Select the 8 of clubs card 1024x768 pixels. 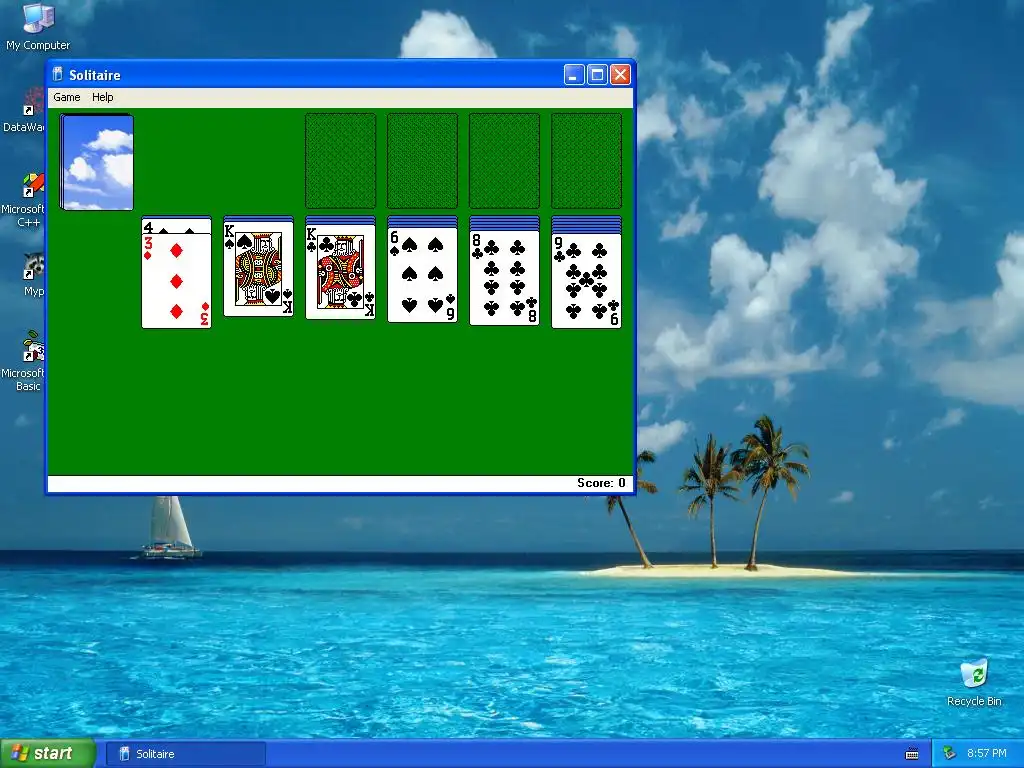(505, 278)
